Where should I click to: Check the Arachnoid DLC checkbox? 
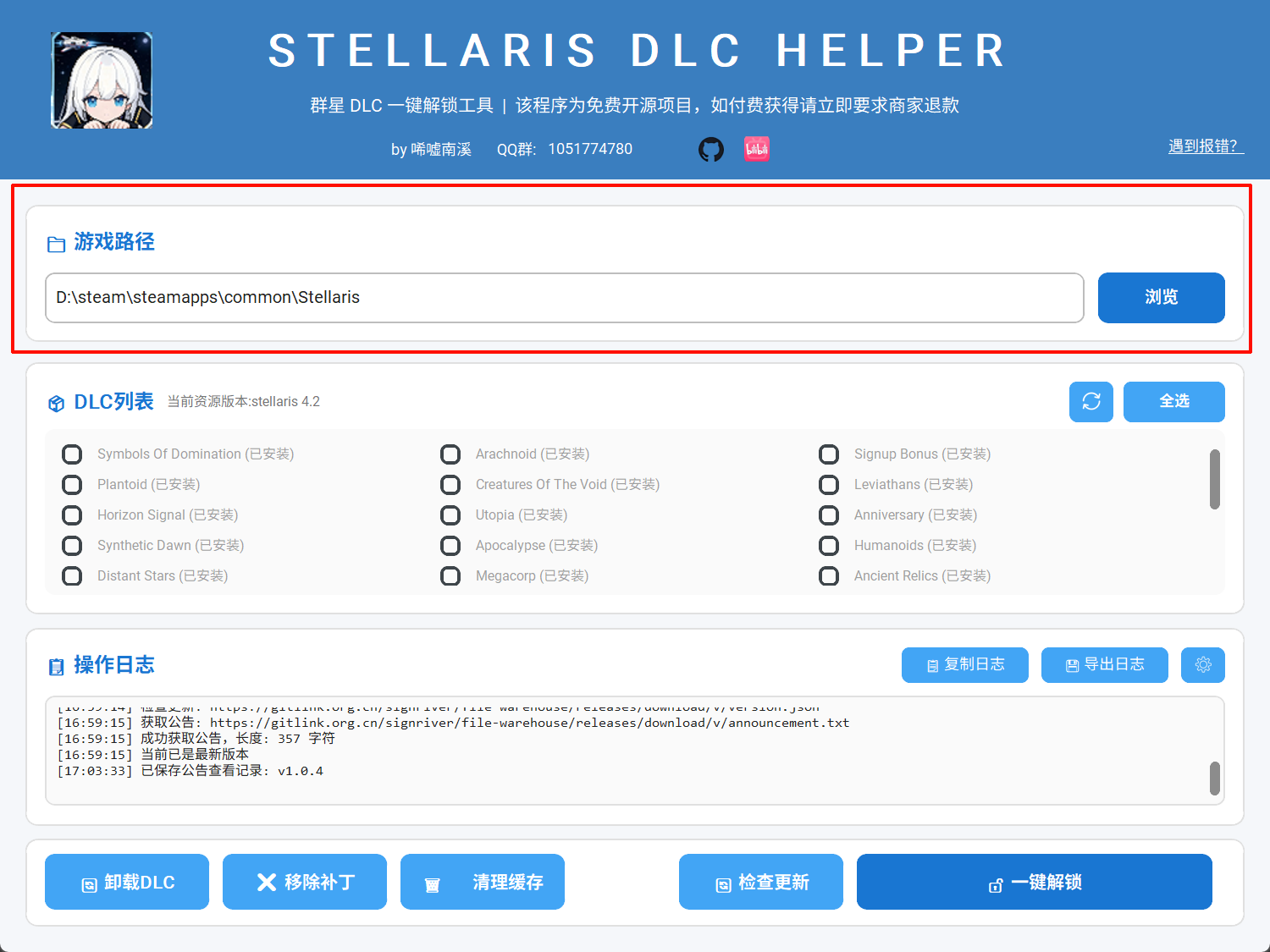[450, 454]
